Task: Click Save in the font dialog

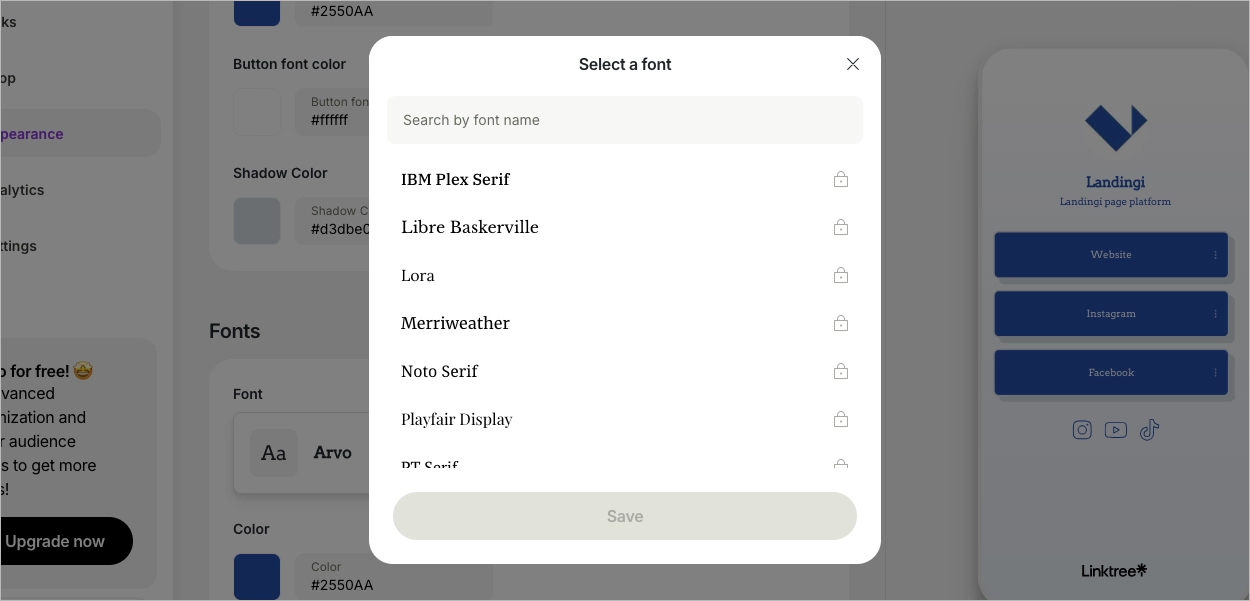Action: 625,516
